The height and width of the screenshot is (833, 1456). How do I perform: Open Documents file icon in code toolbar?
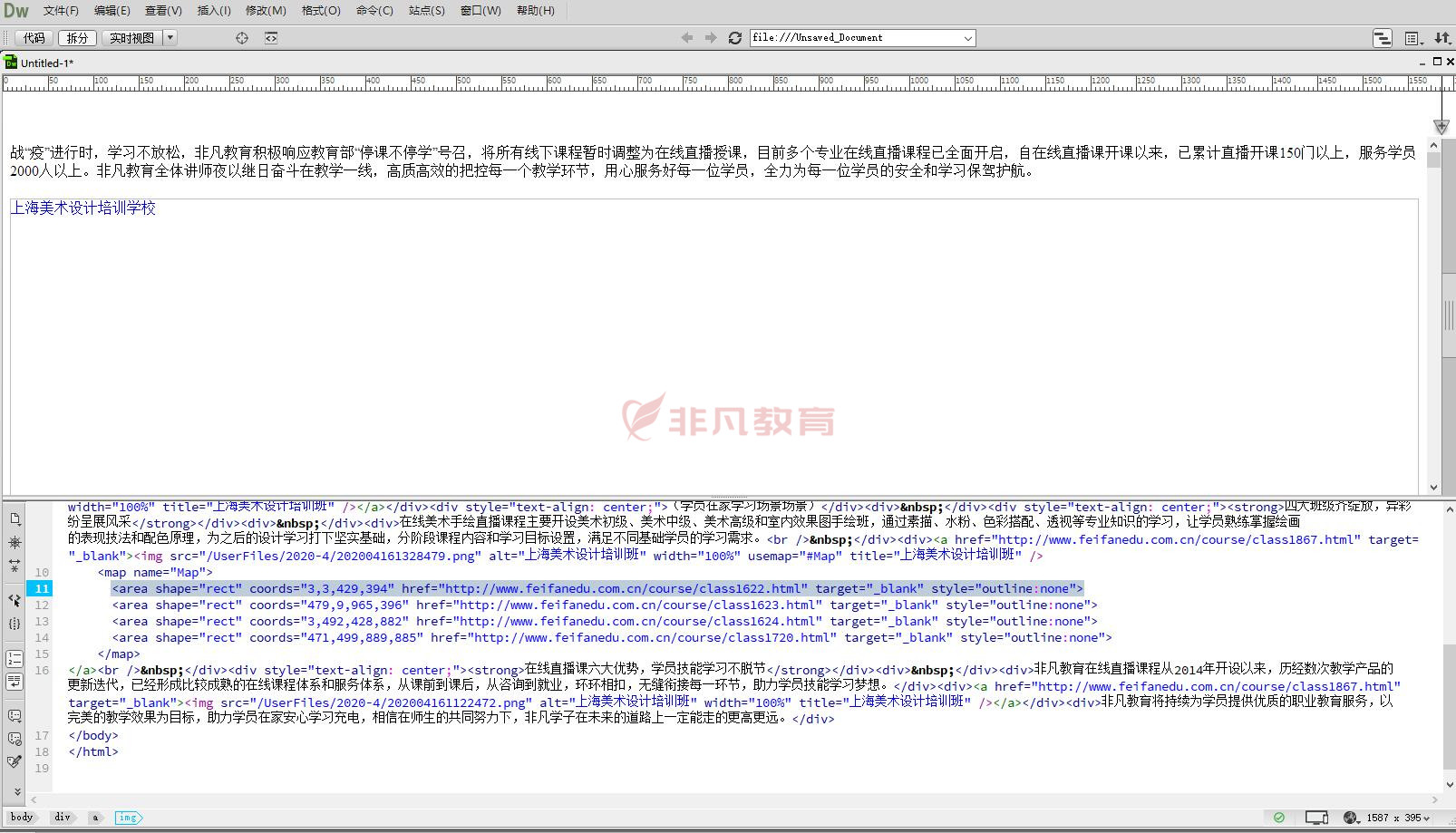(x=15, y=519)
